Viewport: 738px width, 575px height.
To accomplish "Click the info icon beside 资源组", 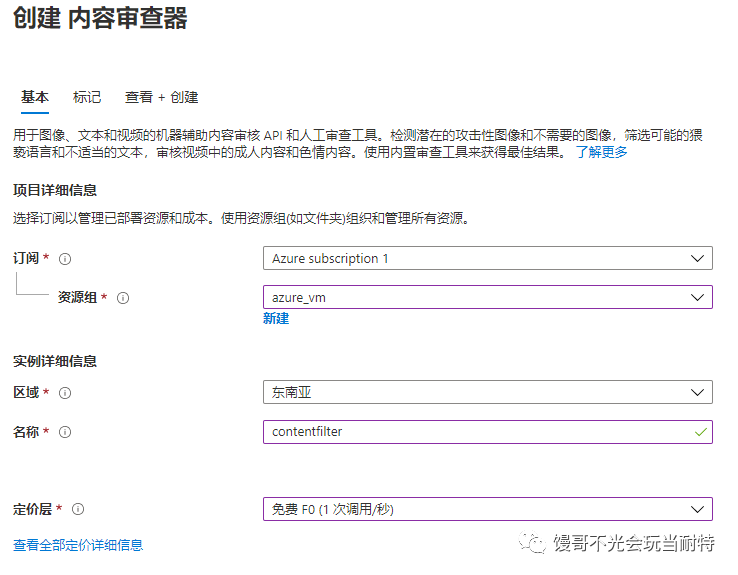I will (x=123, y=298).
